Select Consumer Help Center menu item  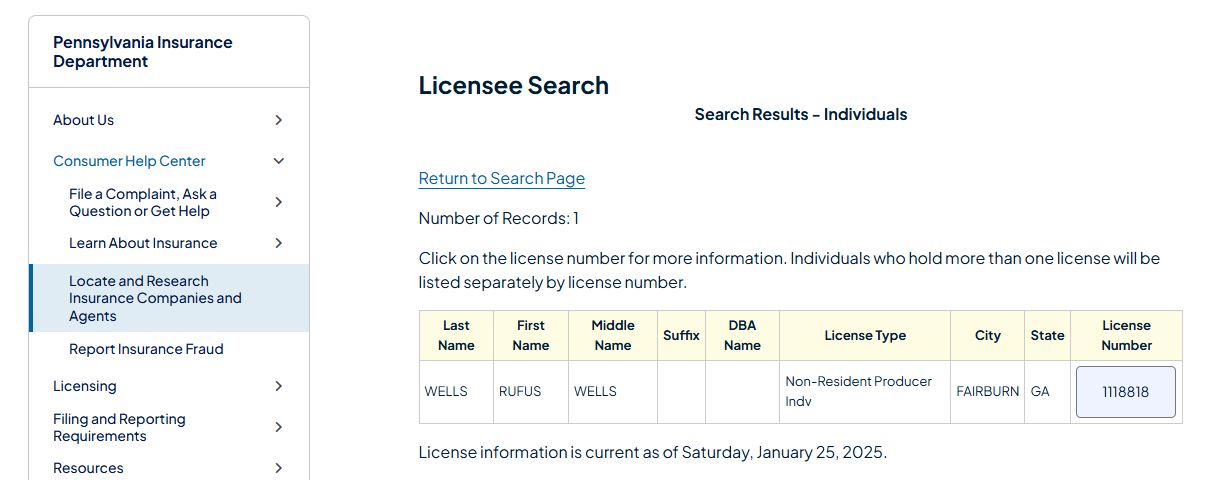pos(129,161)
